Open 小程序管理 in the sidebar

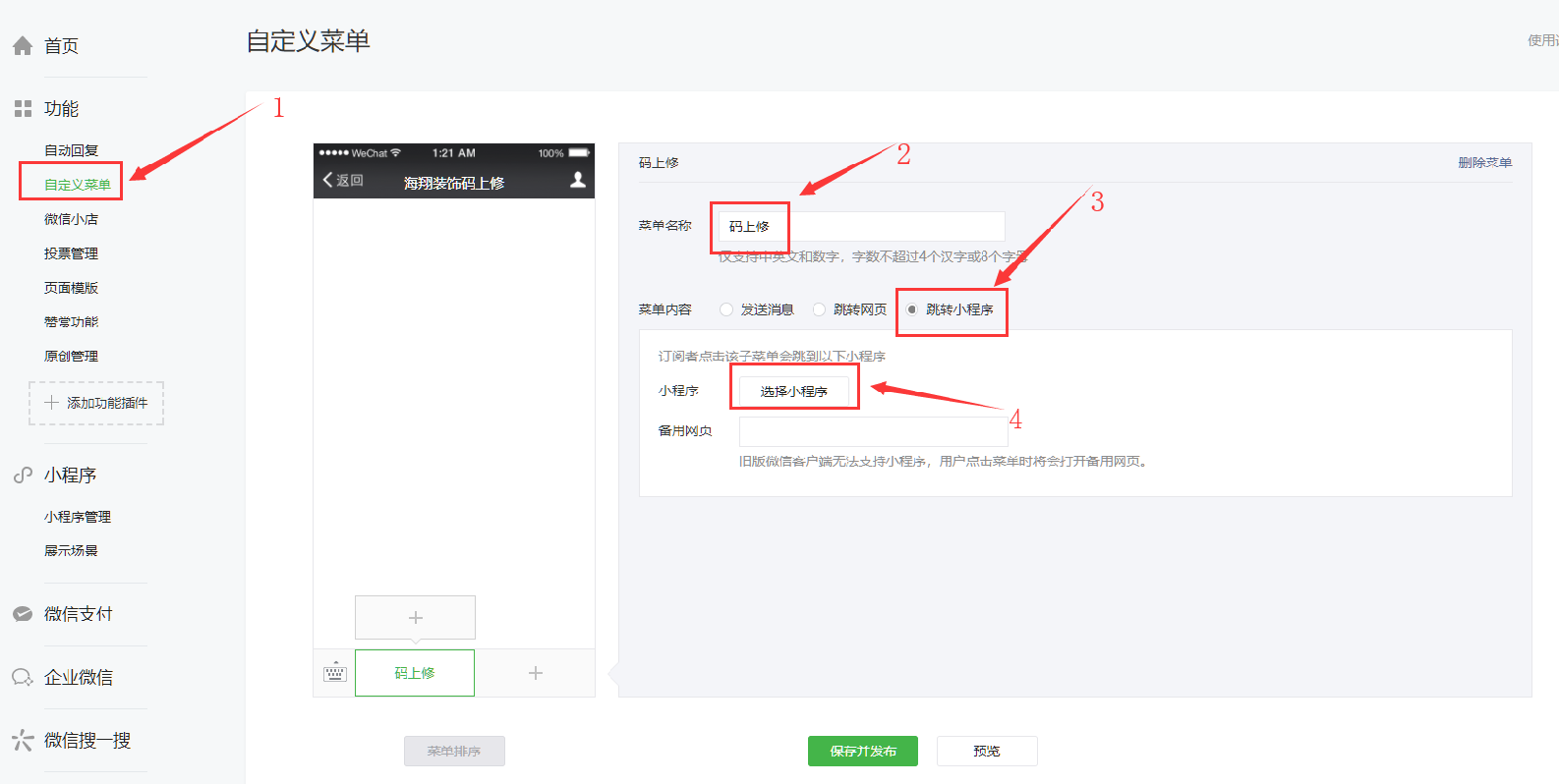[78, 517]
